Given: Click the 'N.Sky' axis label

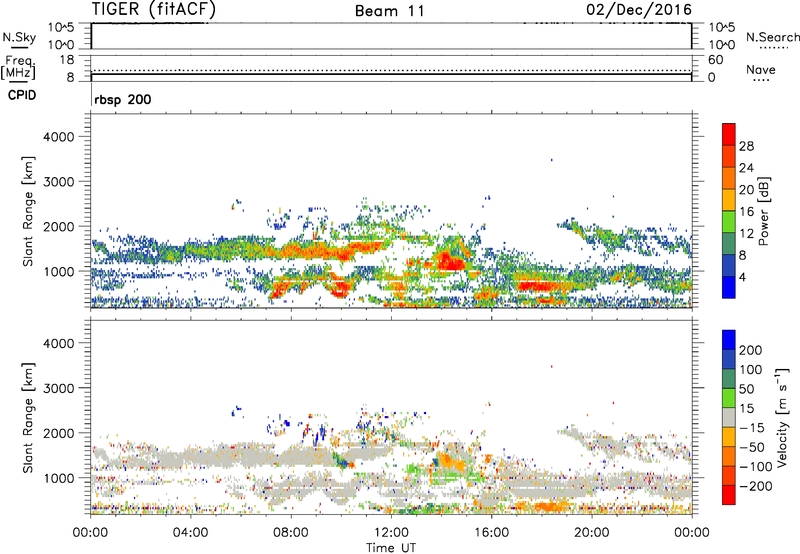Looking at the screenshot, I should tap(19, 37).
